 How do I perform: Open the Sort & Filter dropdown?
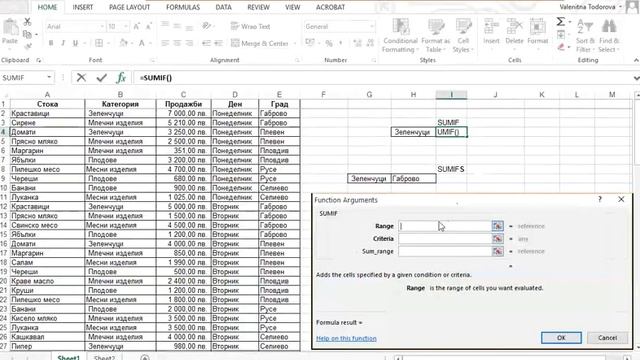[x=585, y=36]
